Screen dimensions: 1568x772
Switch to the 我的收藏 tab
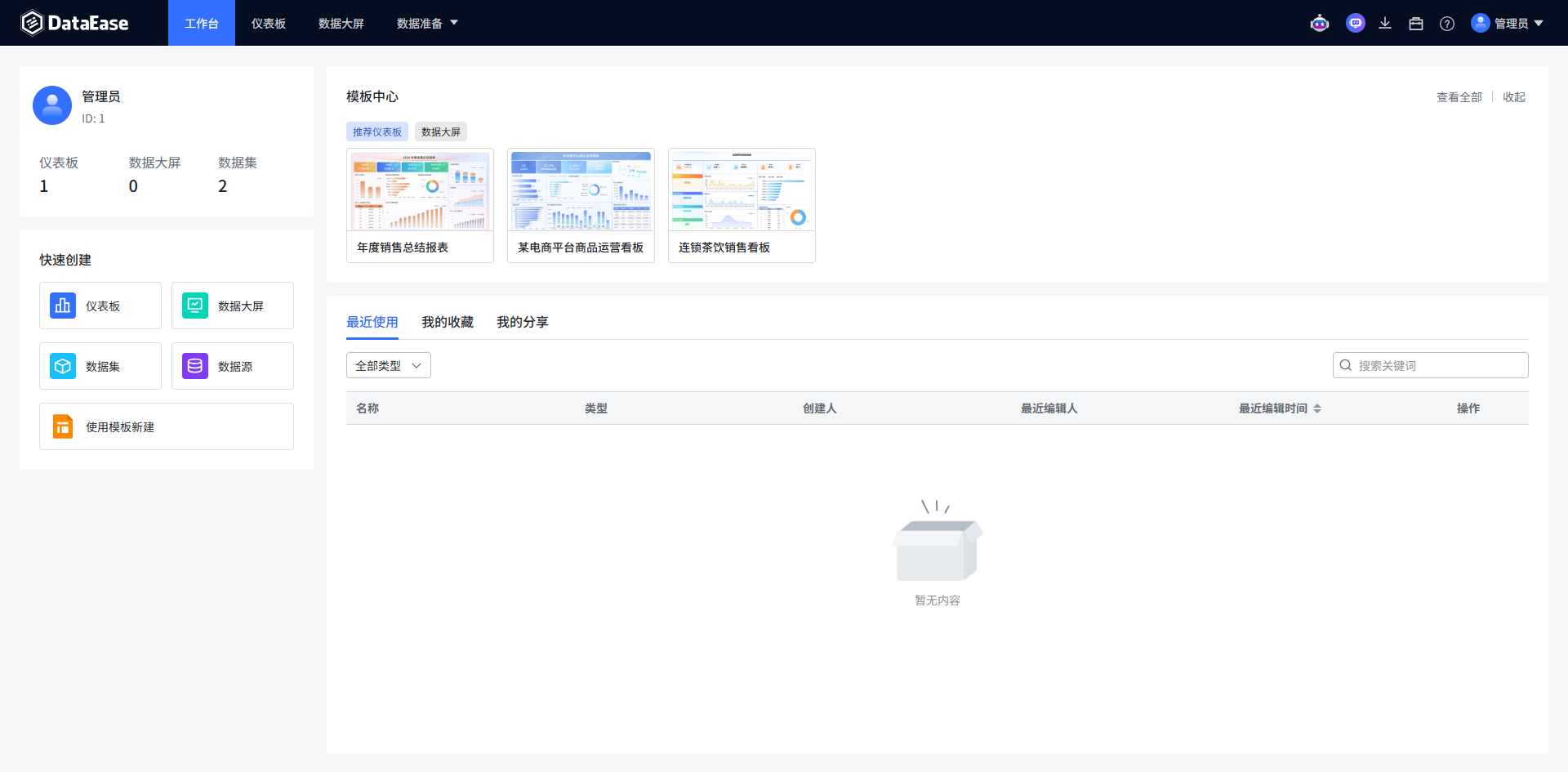448,322
